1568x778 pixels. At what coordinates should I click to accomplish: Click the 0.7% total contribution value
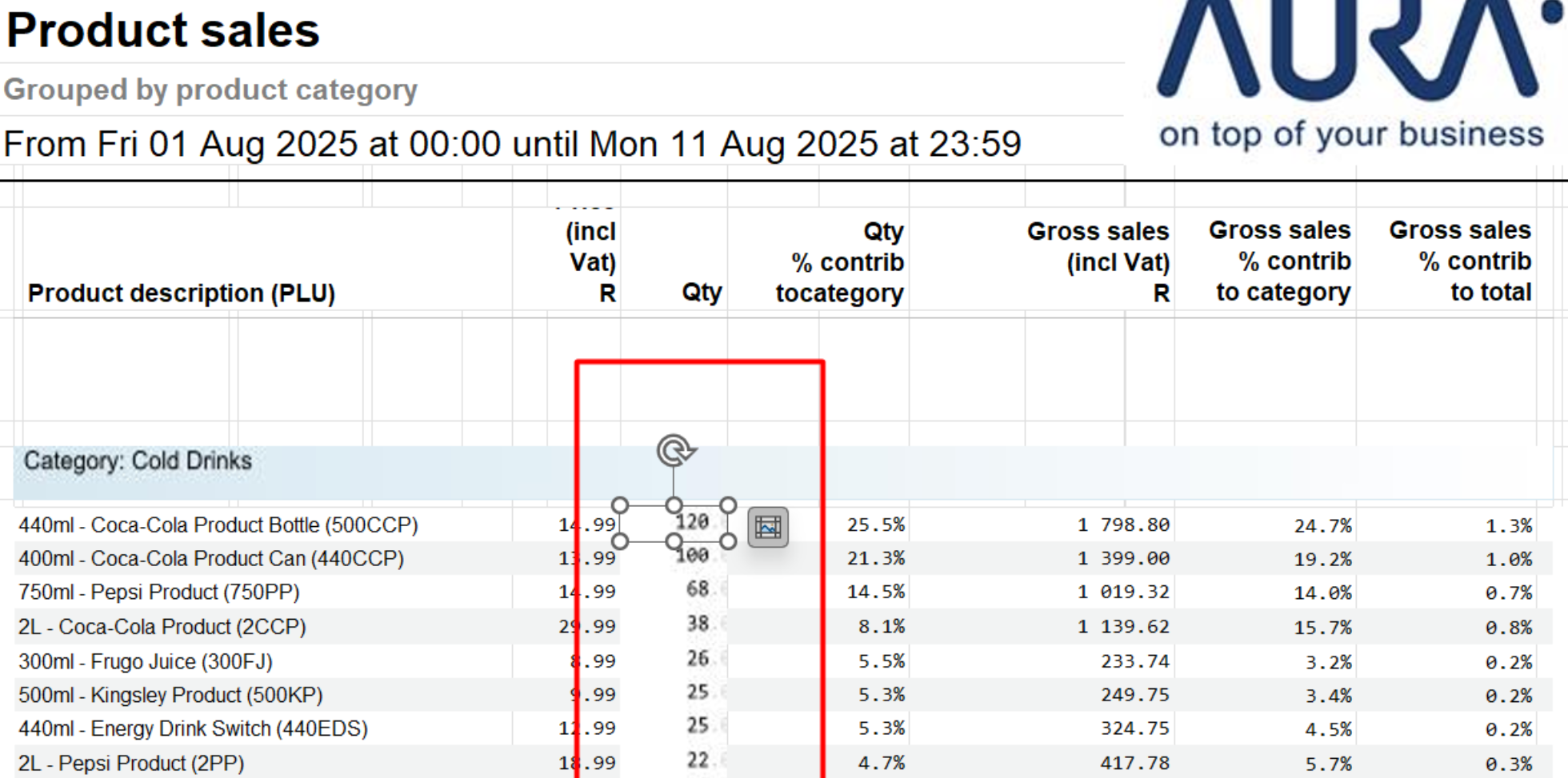point(1509,593)
